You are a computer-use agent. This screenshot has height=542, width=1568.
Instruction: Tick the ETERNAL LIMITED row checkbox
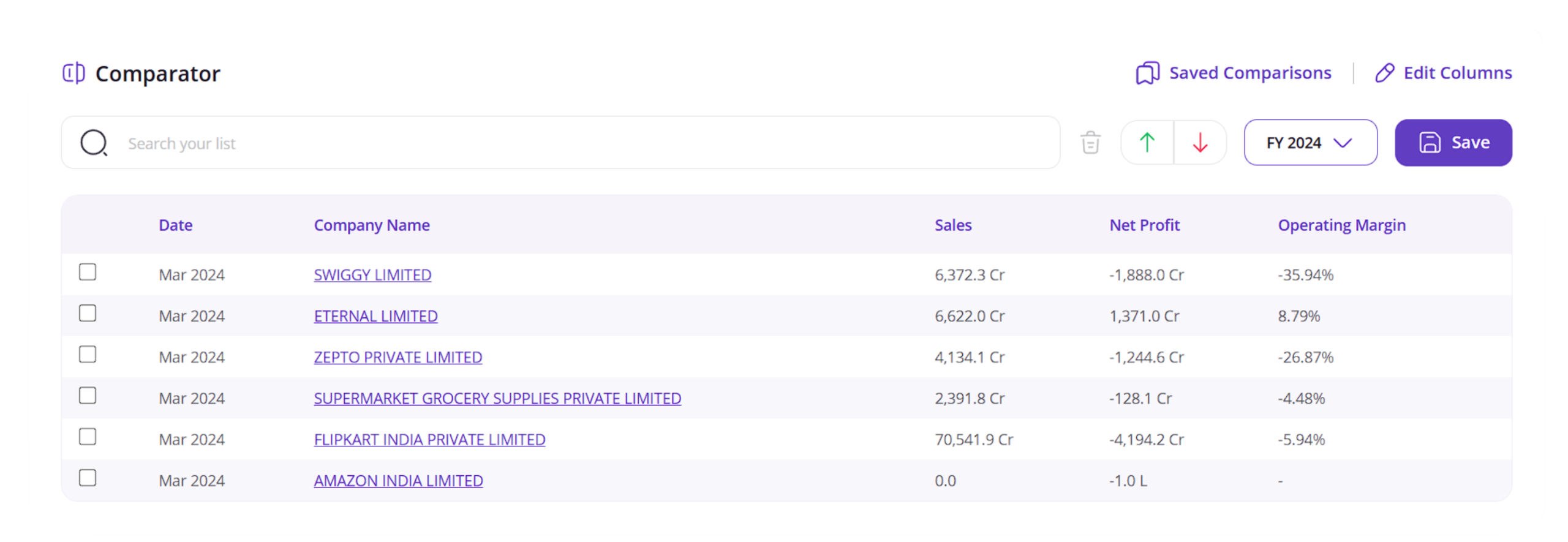[x=88, y=313]
